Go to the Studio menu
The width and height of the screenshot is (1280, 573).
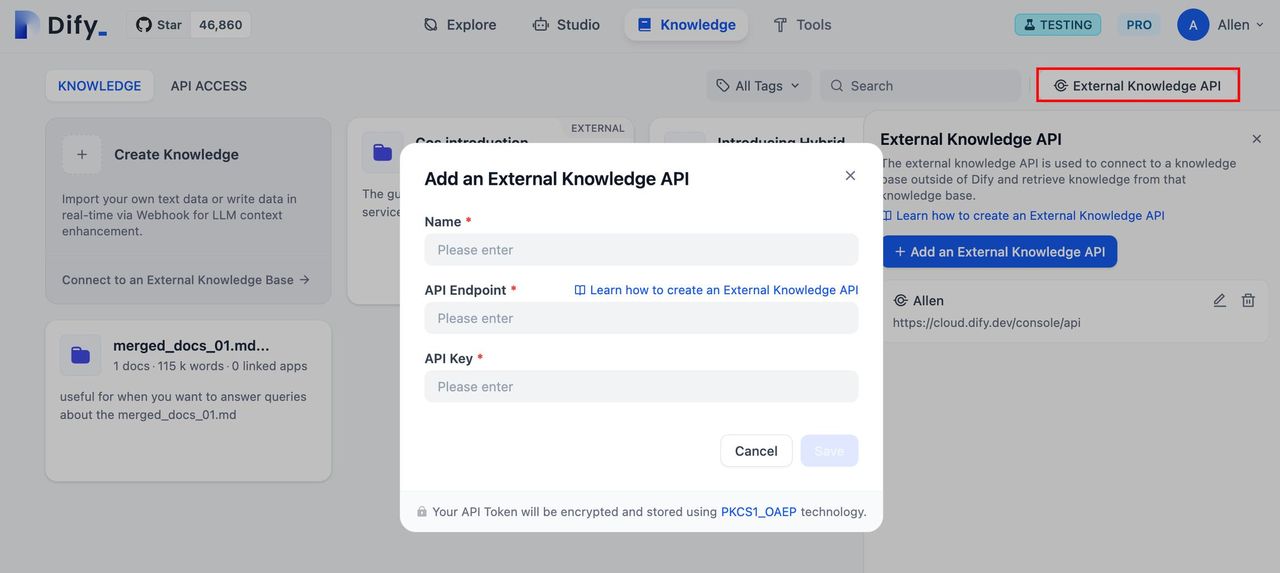click(x=566, y=25)
